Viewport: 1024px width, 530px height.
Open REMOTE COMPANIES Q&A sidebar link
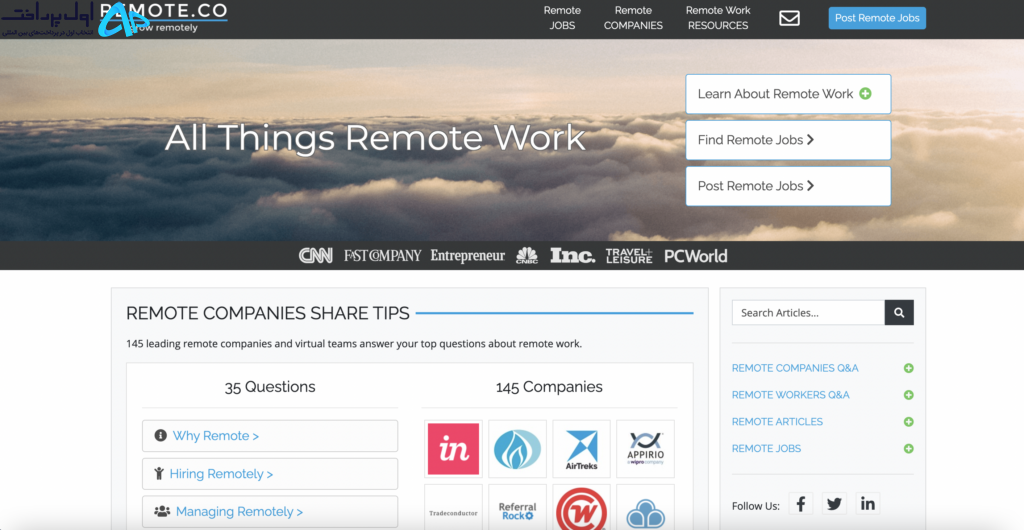tap(795, 368)
